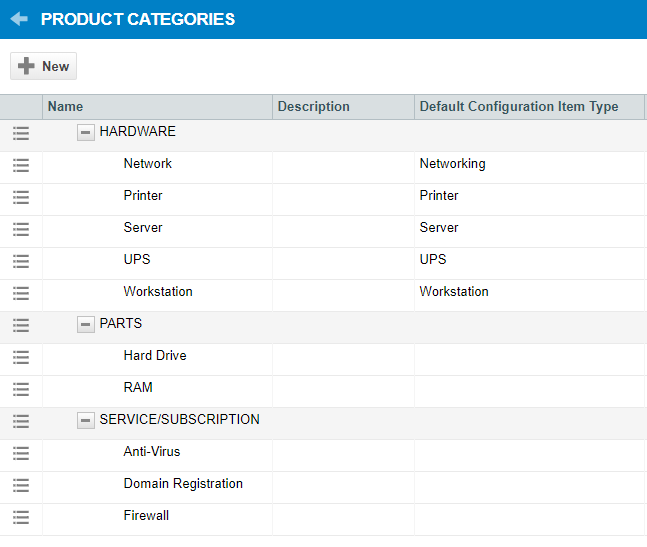Open the menu icon for the Network row
The image size is (647, 547).
[x=21, y=164]
